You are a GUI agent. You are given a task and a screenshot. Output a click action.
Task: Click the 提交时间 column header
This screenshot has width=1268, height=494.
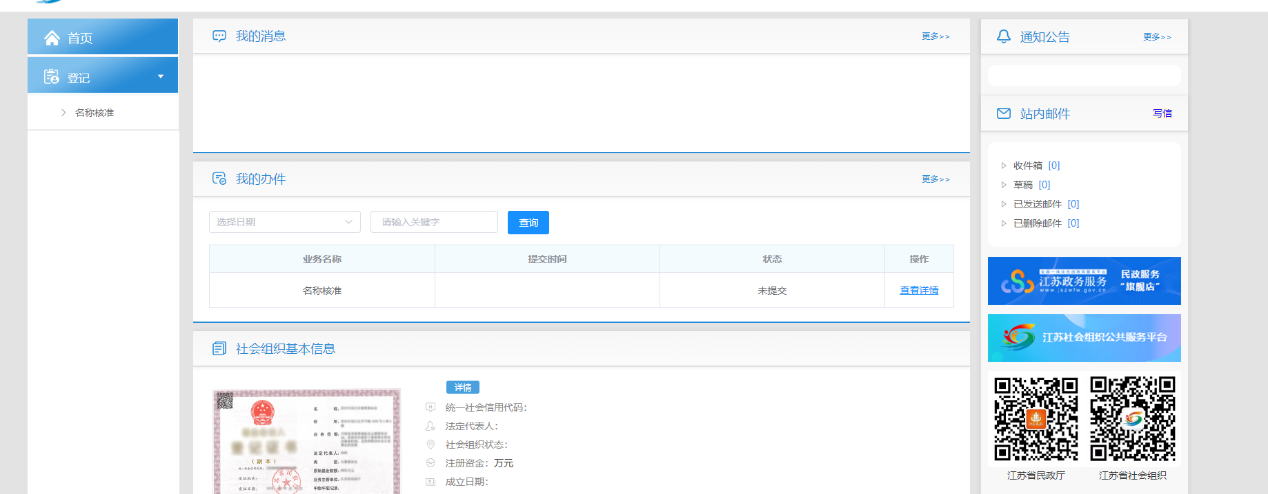pyautogui.click(x=547, y=259)
